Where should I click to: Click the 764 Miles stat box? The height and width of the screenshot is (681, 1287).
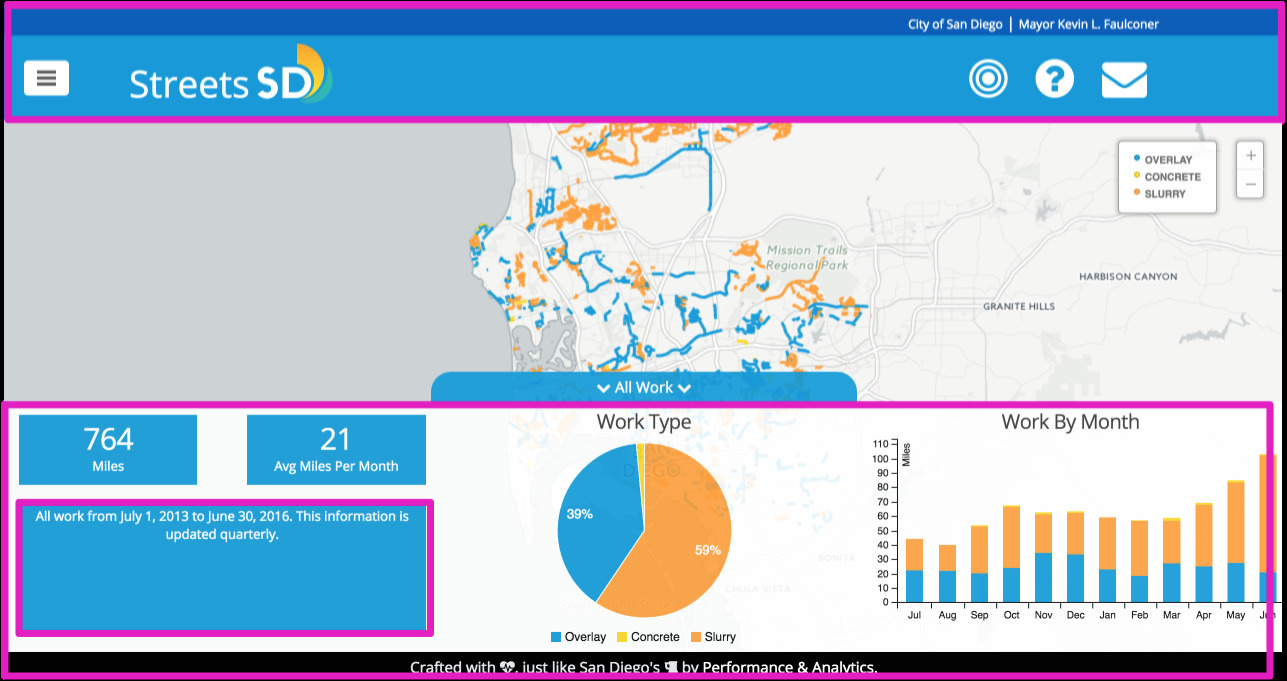108,449
